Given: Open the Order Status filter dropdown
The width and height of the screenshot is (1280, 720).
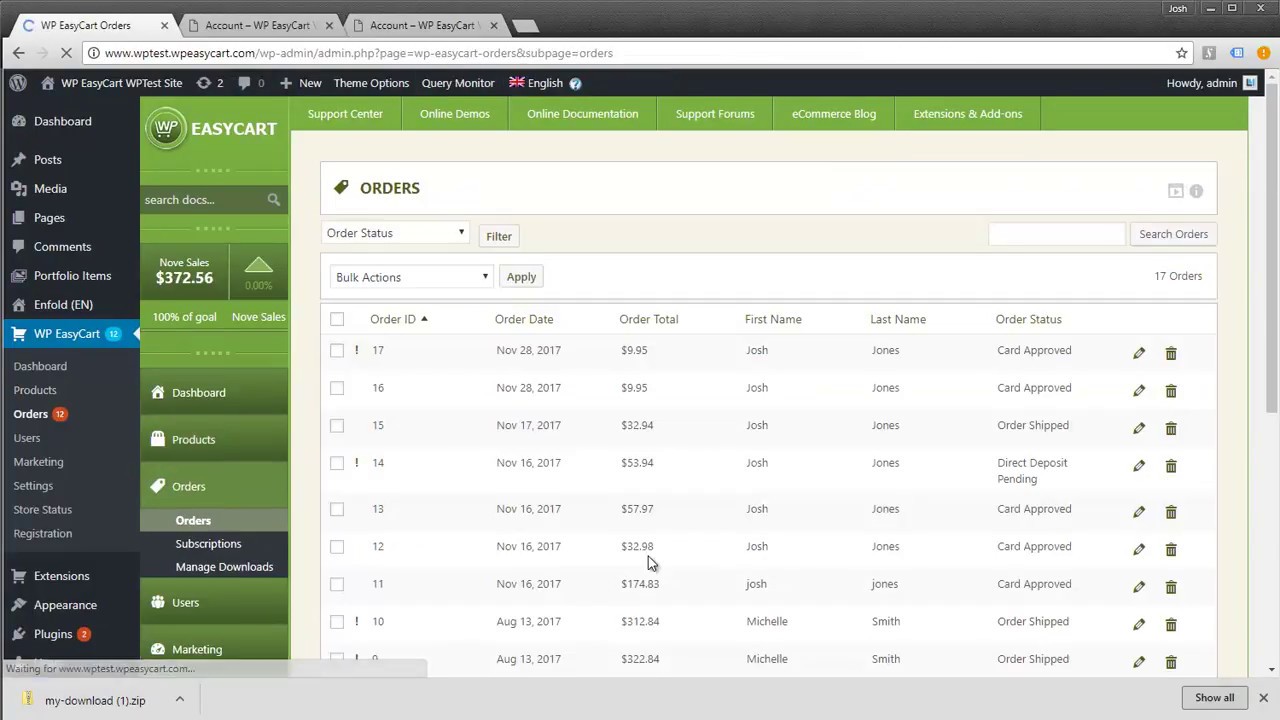Looking at the screenshot, I should (396, 233).
